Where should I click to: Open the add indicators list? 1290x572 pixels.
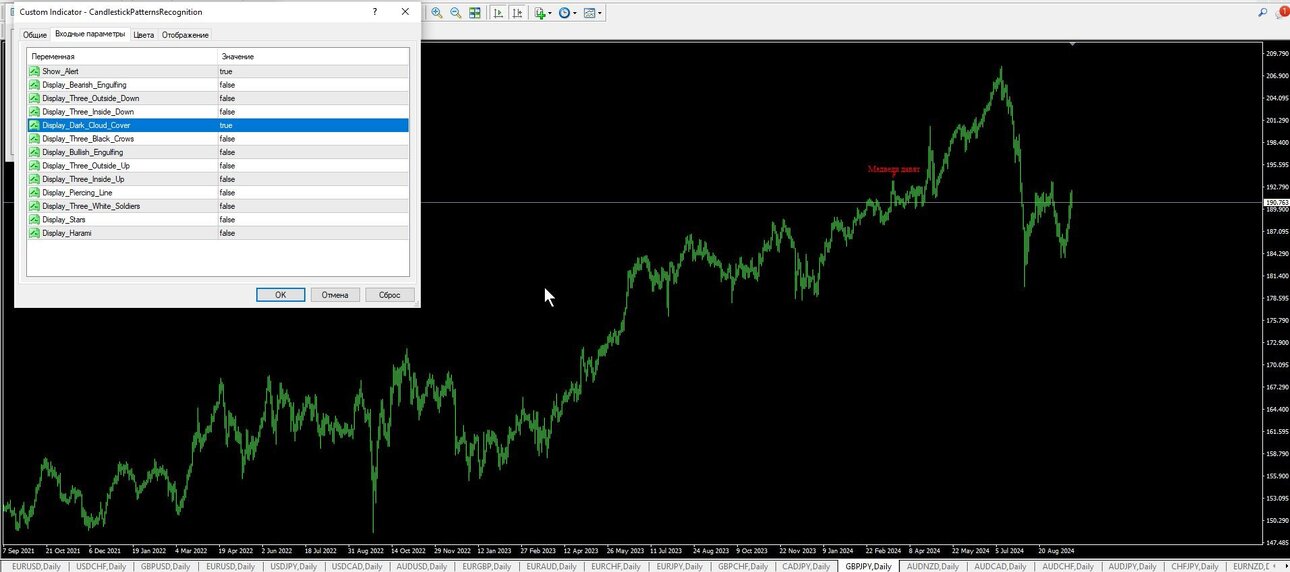click(540, 13)
